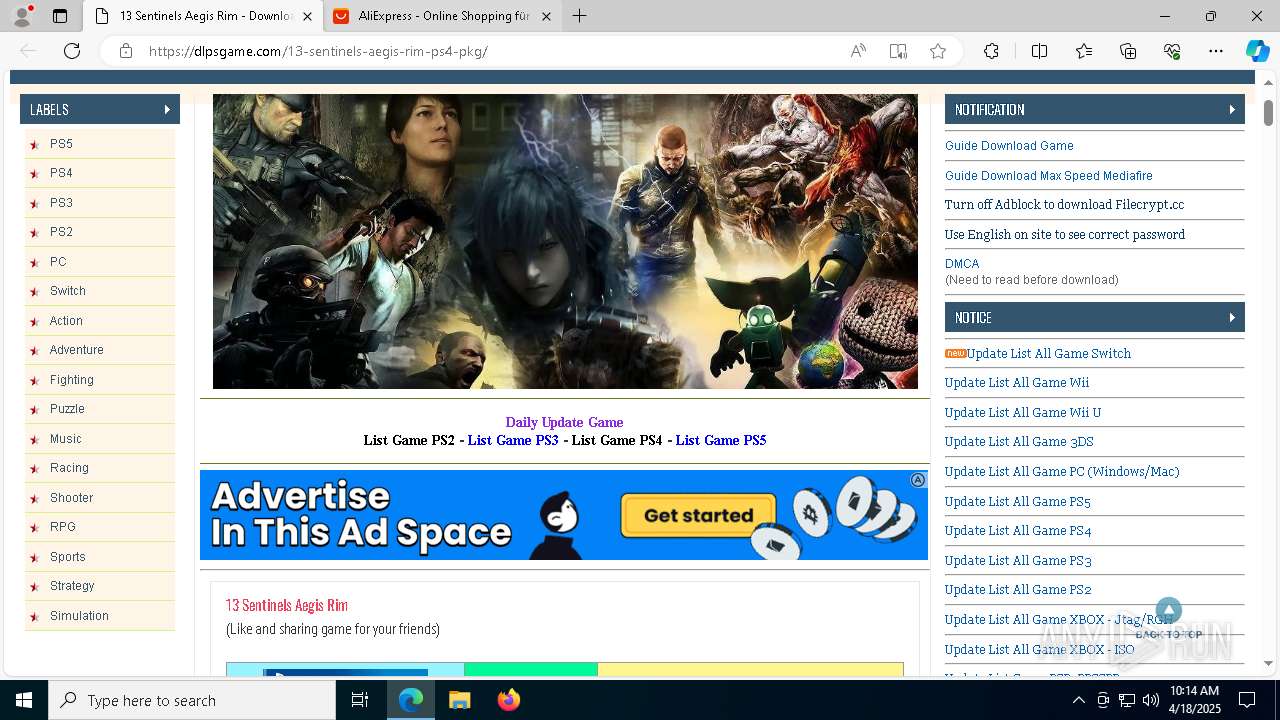Open the volume tray icon
This screenshot has width=1280, height=720.
coord(1150,700)
